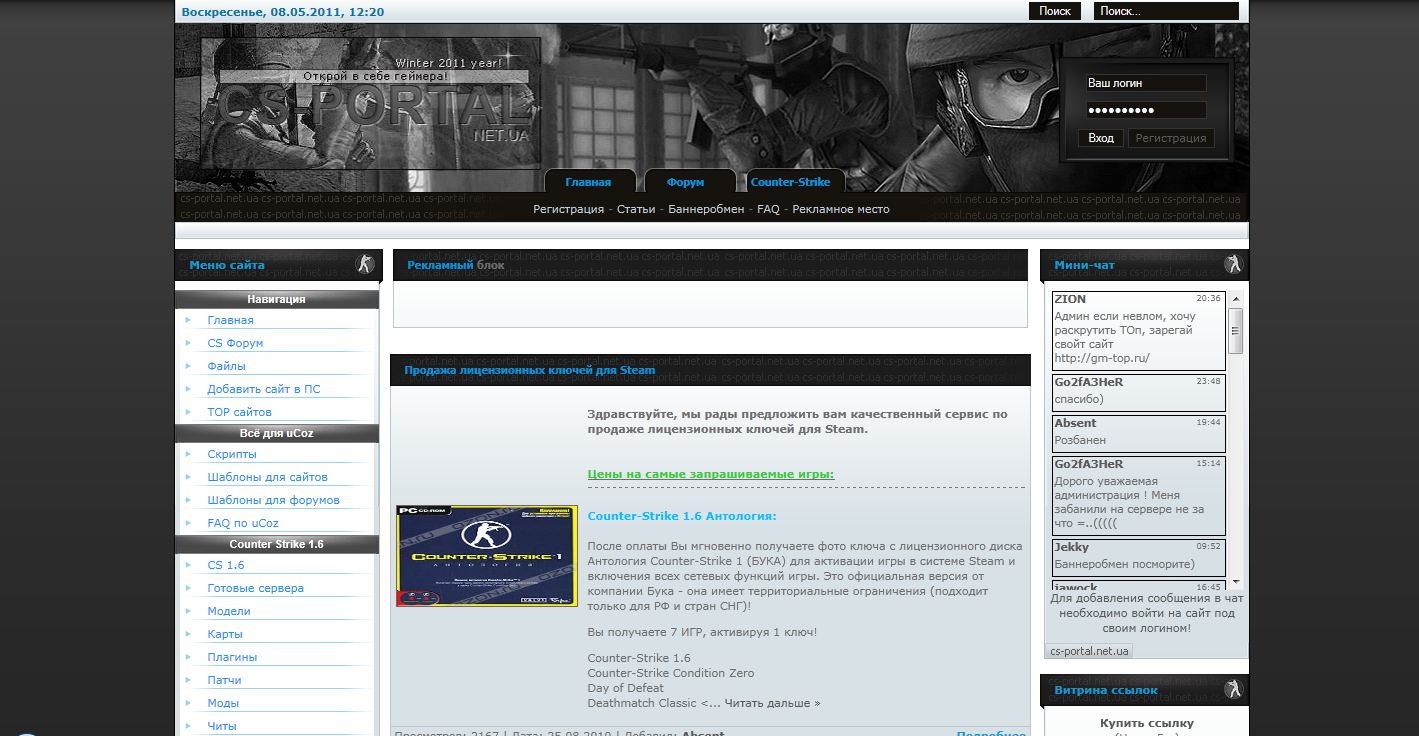This screenshot has height=736, width=1419.
Task: Click the CS-PORTAL NET.UA site logo
Action: coord(371,103)
